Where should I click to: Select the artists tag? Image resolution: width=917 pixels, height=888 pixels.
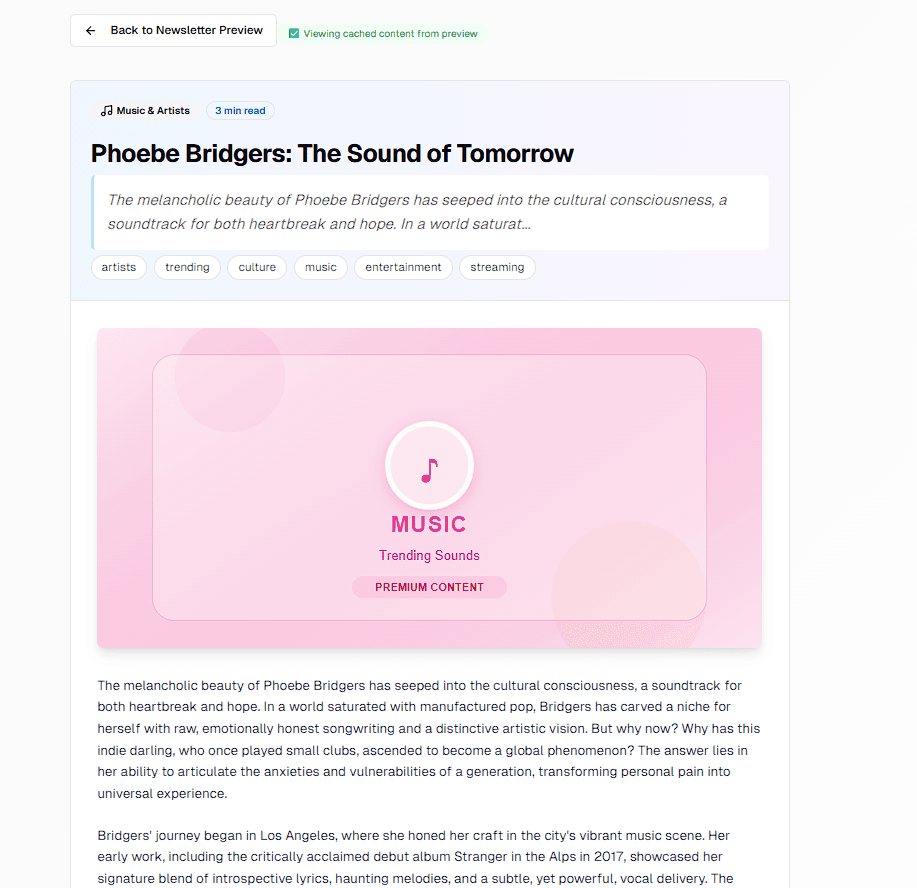pos(118,267)
